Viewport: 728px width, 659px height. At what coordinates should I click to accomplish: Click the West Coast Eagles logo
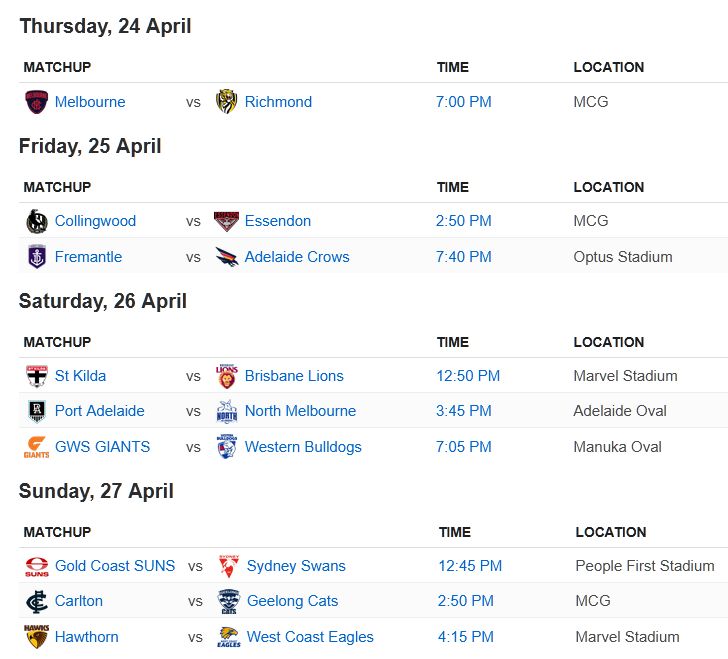point(229,637)
